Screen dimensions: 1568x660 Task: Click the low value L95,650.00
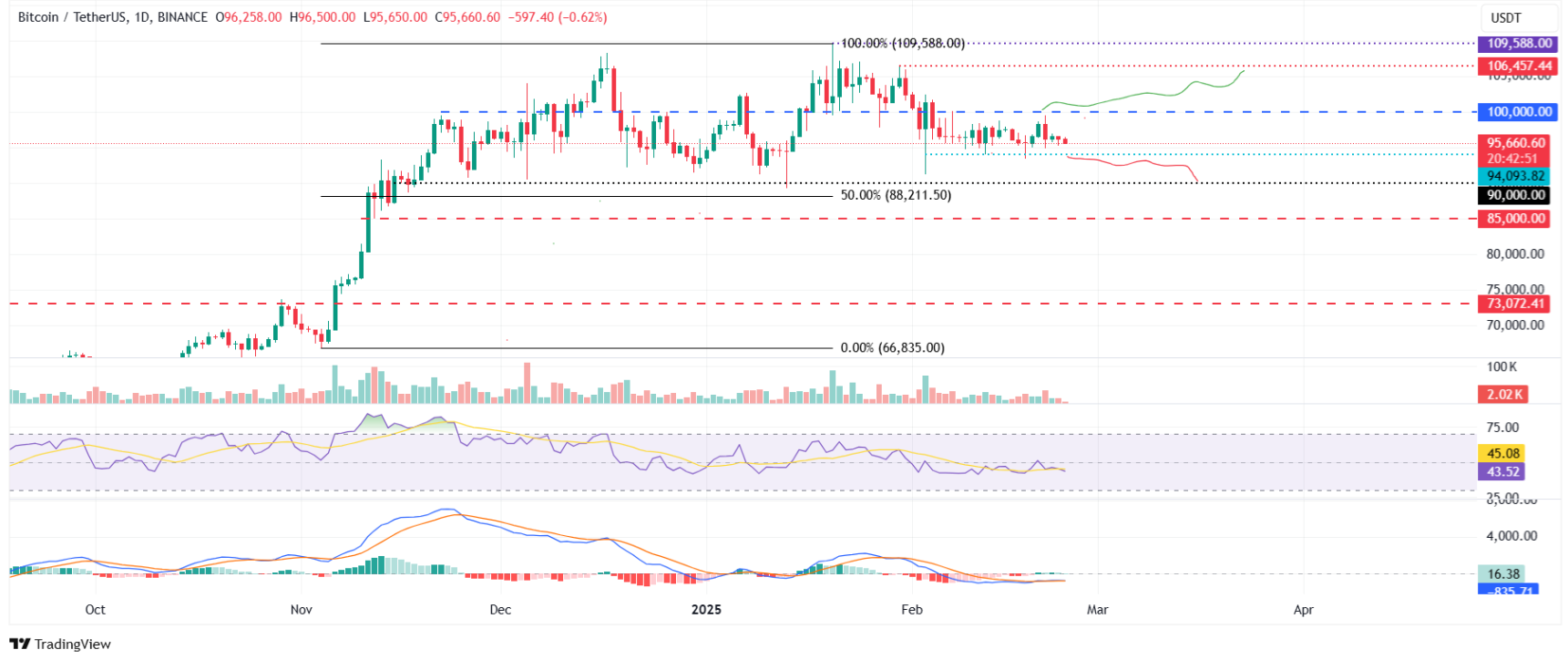395,17
